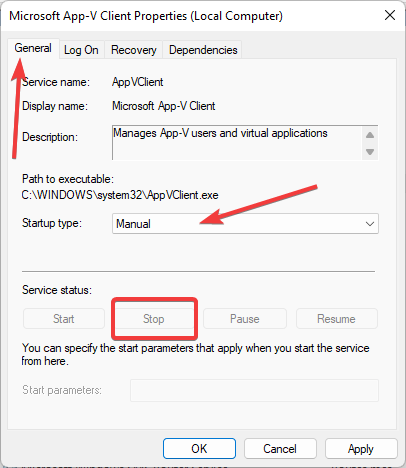Image resolution: width=406 pixels, height=468 pixels.
Task: Cancel the properties dialog
Action: [280, 449]
